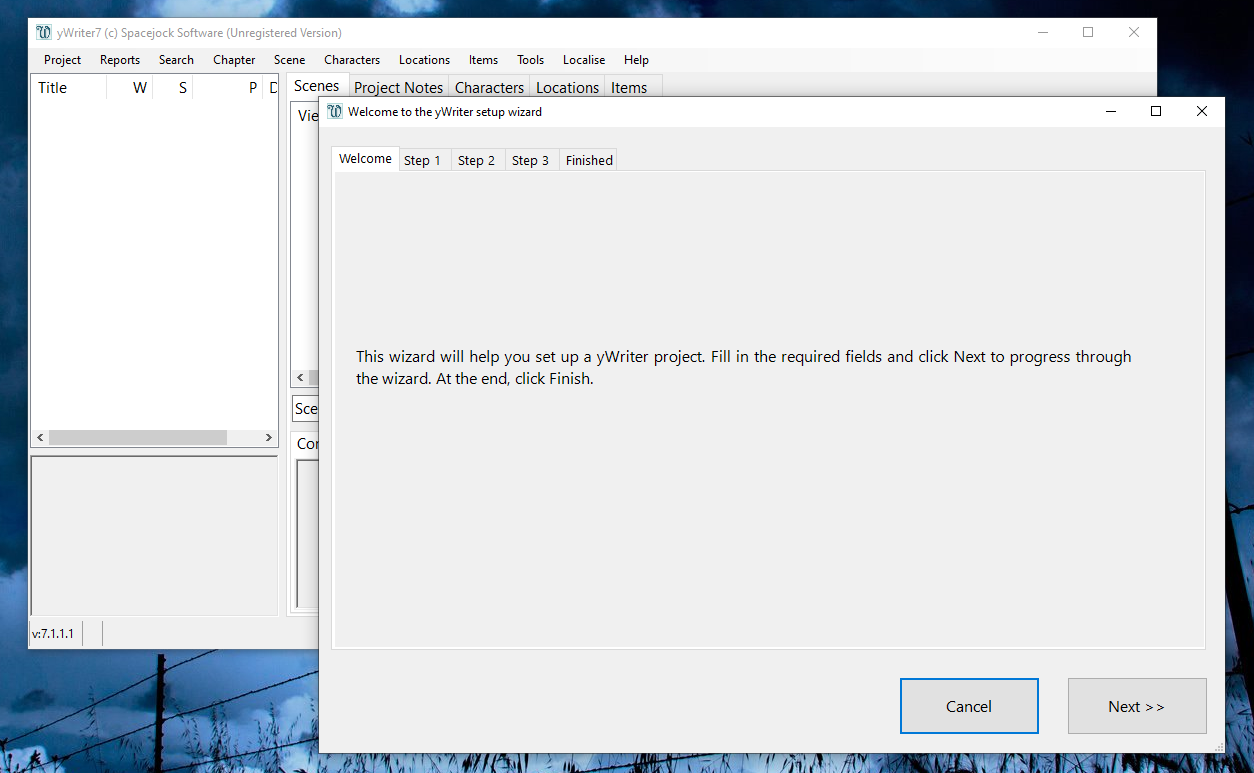Screen dimensions: 1254x773
Task: Open the Help menu
Action: 636,60
